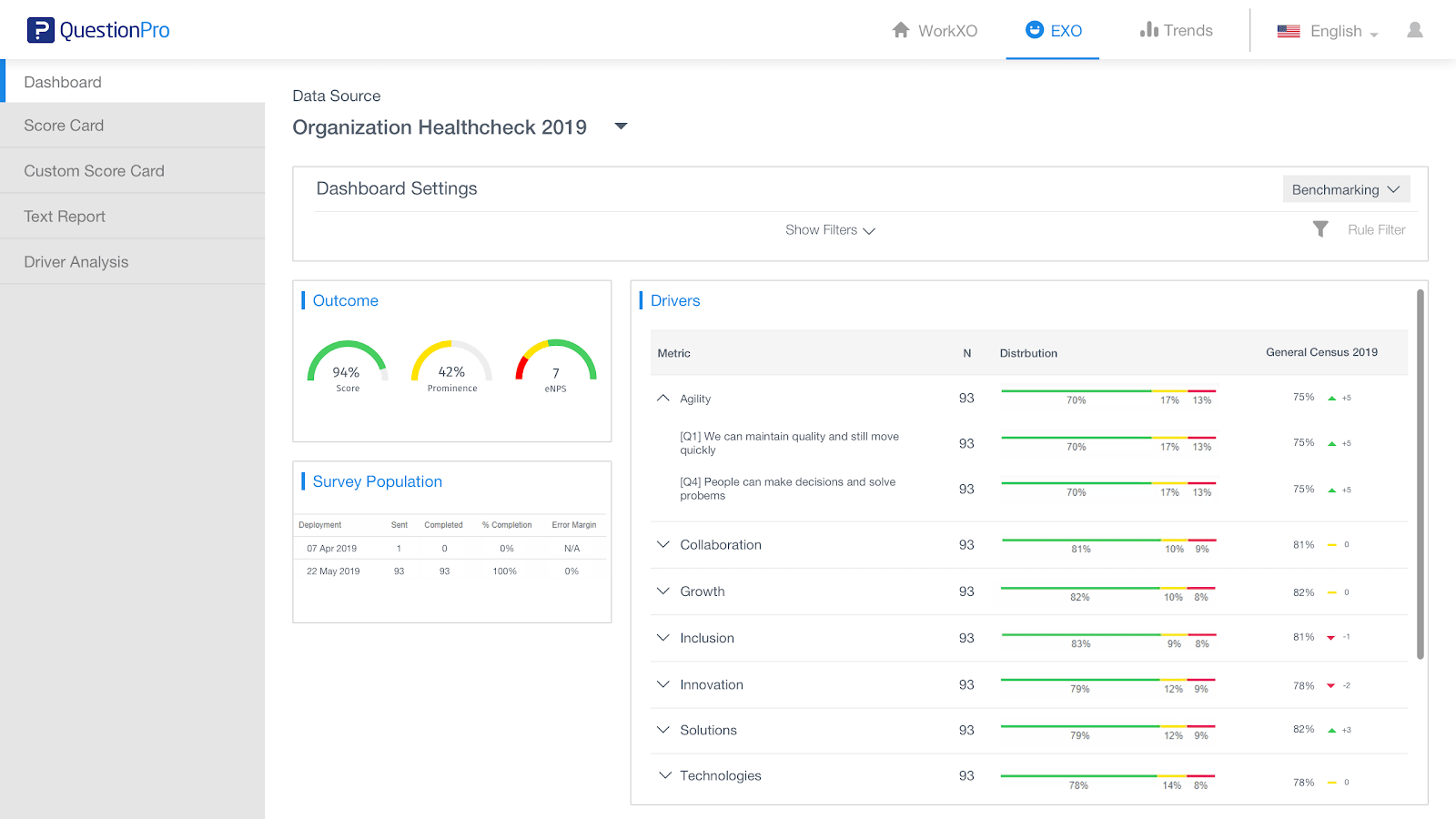Go to Driver Analysis page
Image resolution: width=1456 pixels, height=819 pixels.
tap(76, 262)
